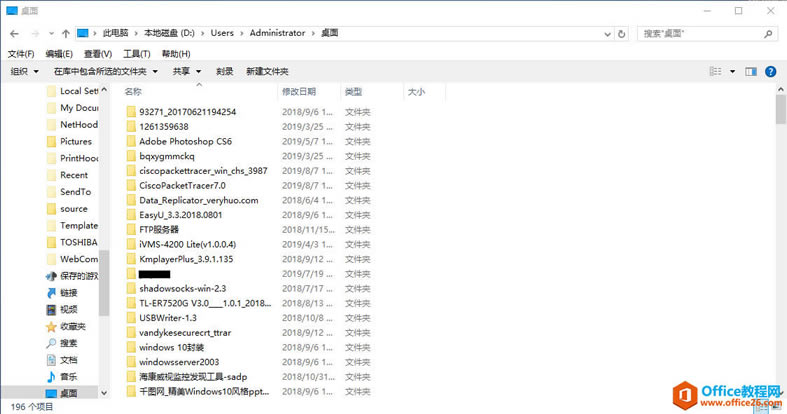Open more view options dropdown arrow
Screen dimensions: 787x414
[732, 72]
